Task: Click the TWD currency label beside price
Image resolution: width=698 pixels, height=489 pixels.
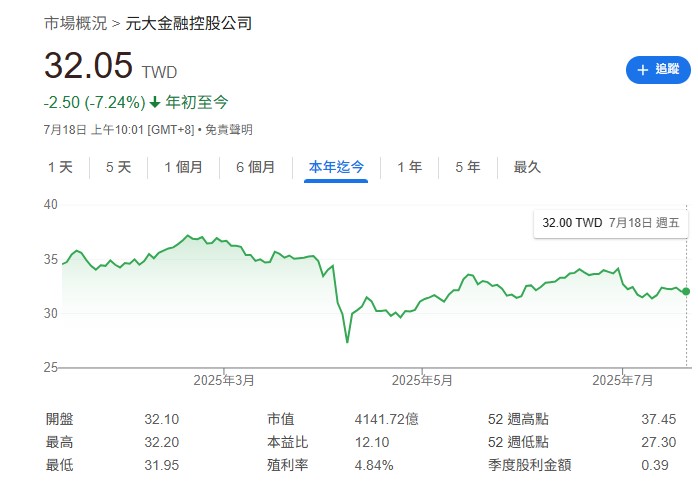Action: 159,72
